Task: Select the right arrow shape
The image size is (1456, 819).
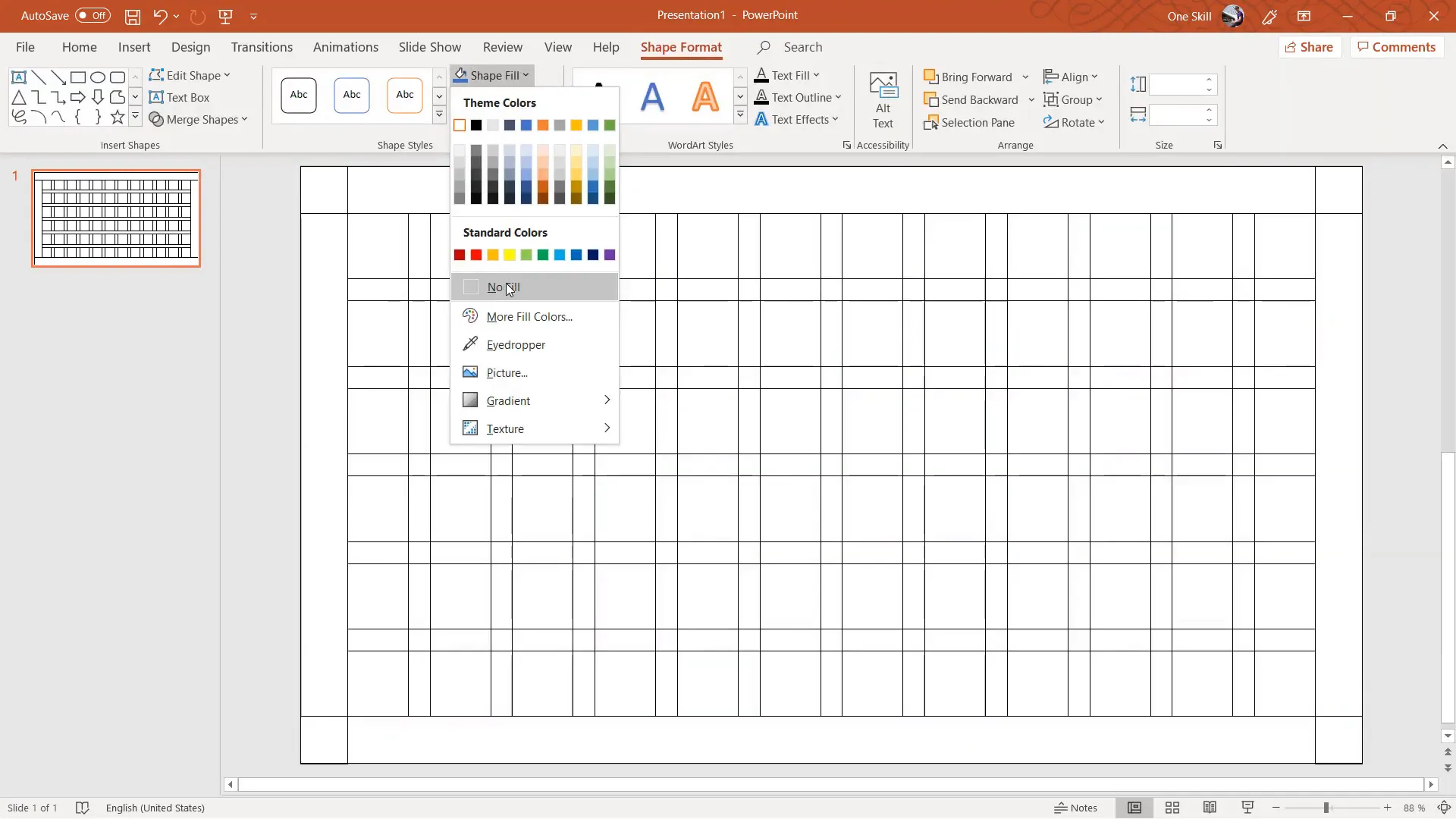Action: [78, 97]
